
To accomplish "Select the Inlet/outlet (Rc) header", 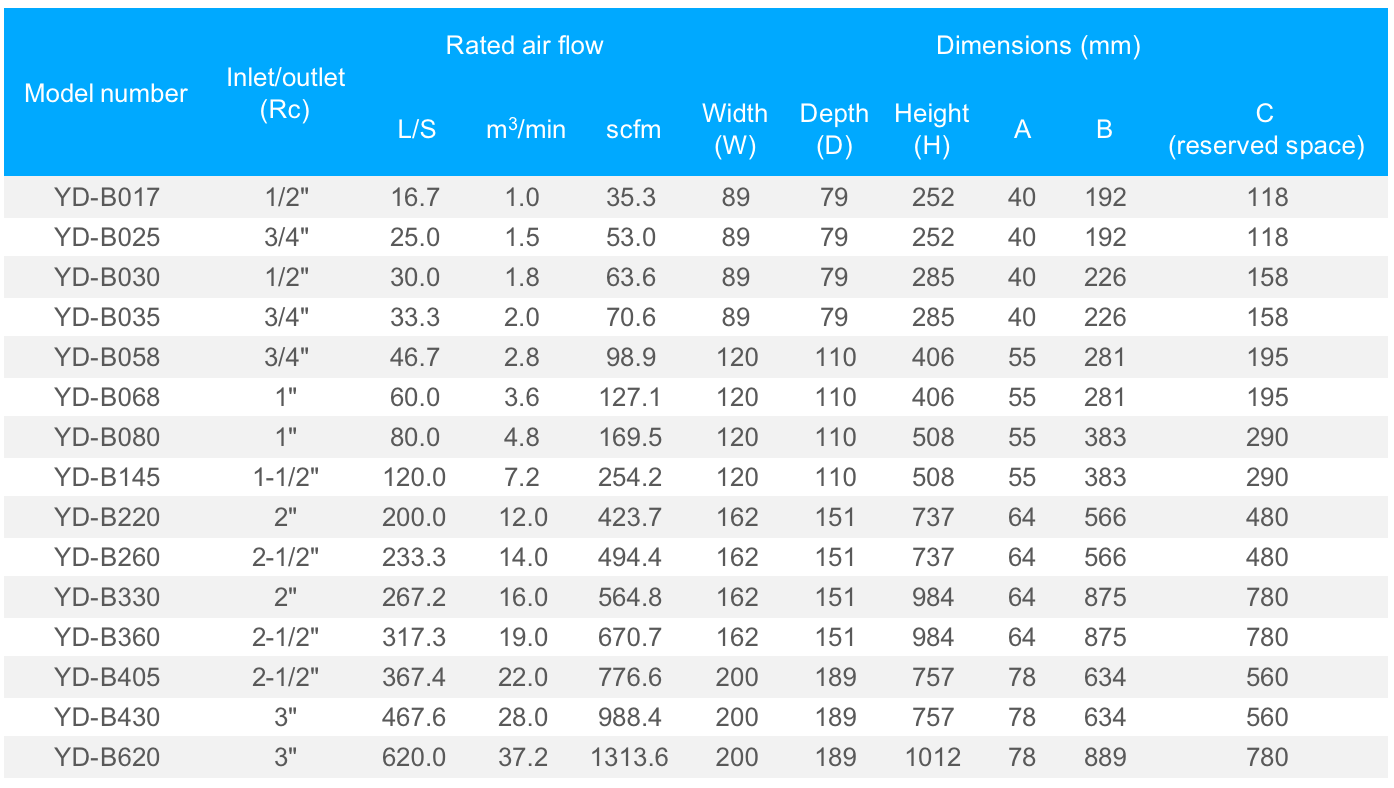I will [x=285, y=93].
